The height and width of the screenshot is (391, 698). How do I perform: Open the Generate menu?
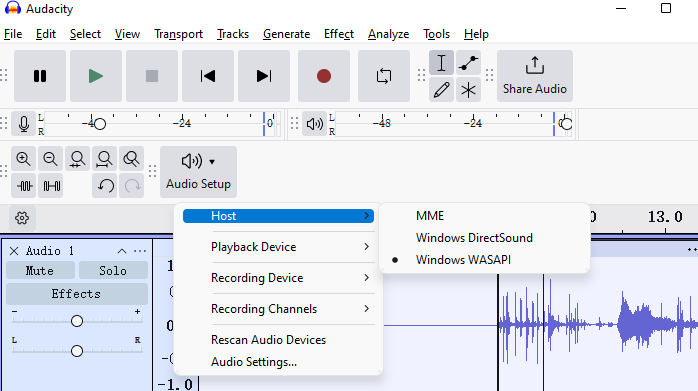click(286, 34)
